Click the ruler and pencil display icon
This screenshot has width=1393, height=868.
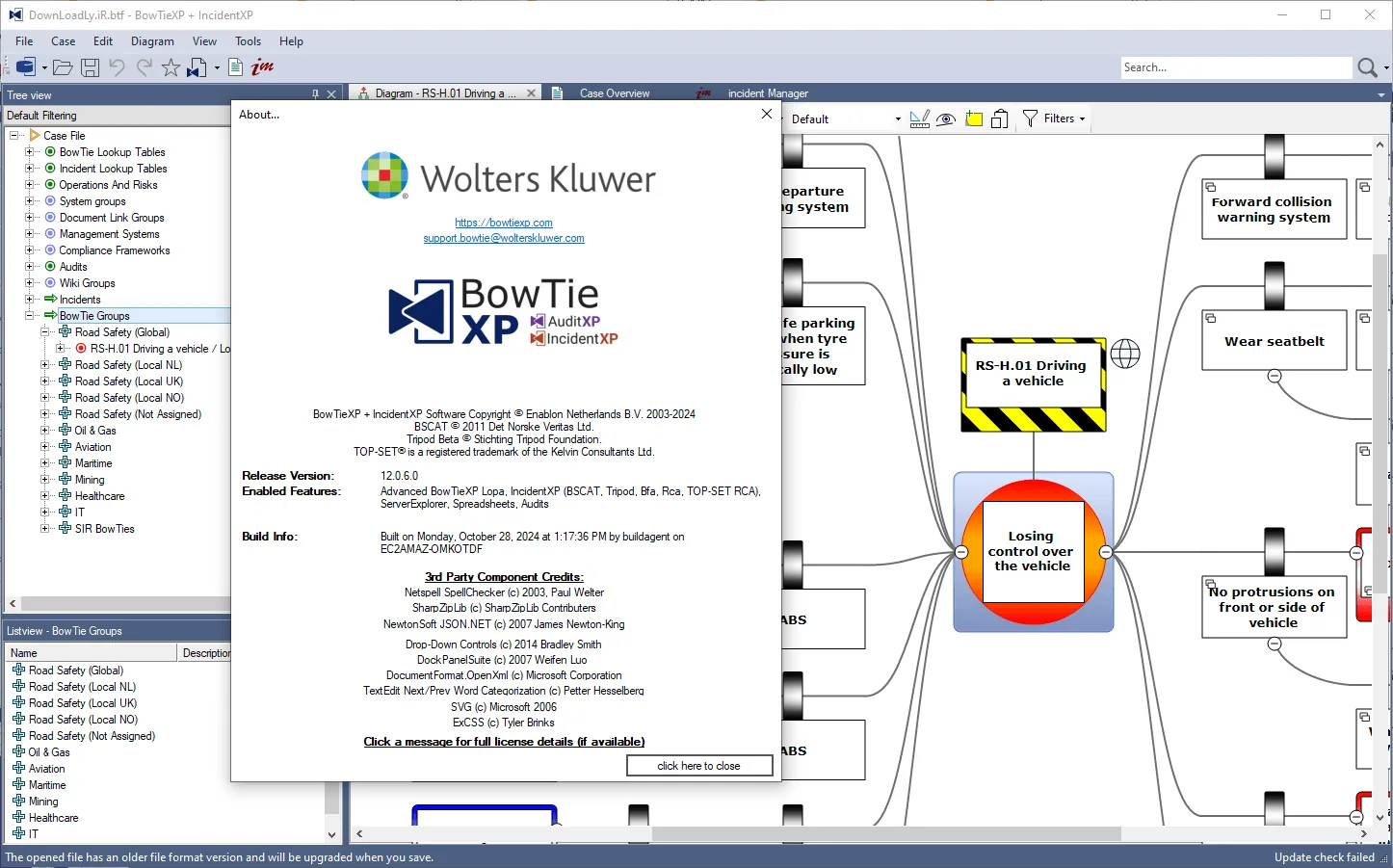(x=920, y=118)
